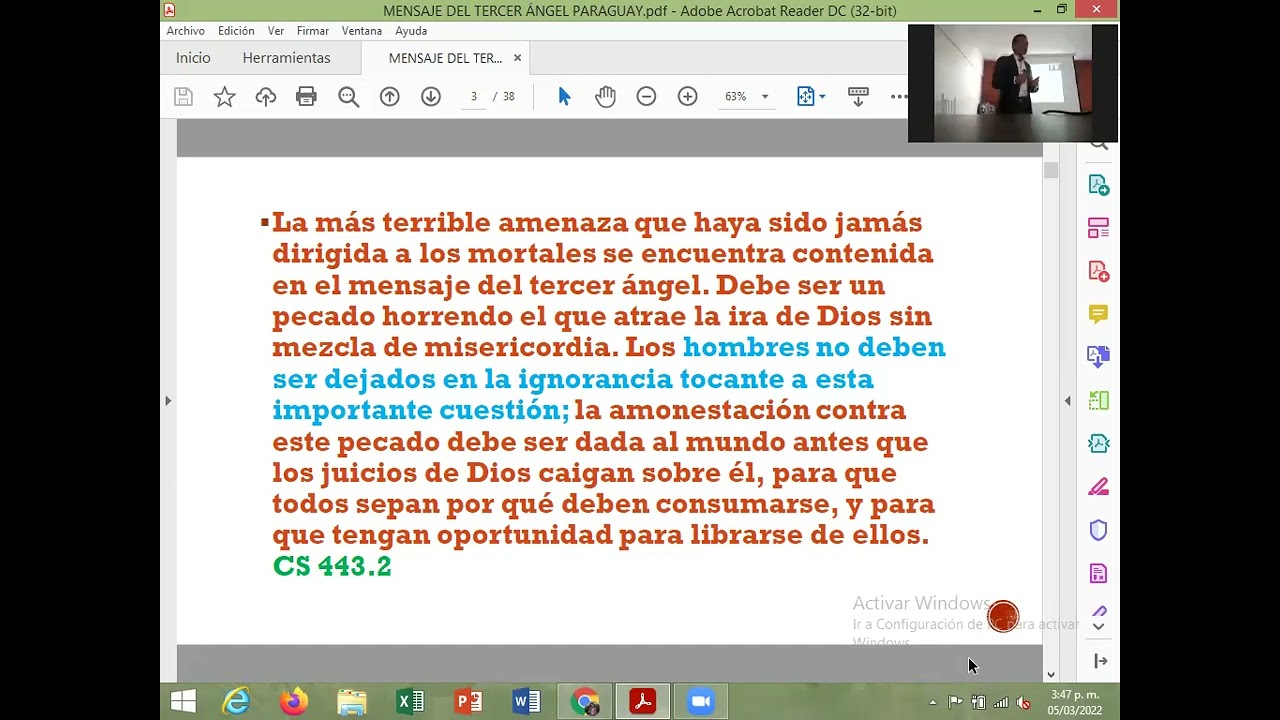Viewport: 1280px width, 720px height.
Task: Select the MENSAJE DEL TER... document tab
Action: click(445, 58)
